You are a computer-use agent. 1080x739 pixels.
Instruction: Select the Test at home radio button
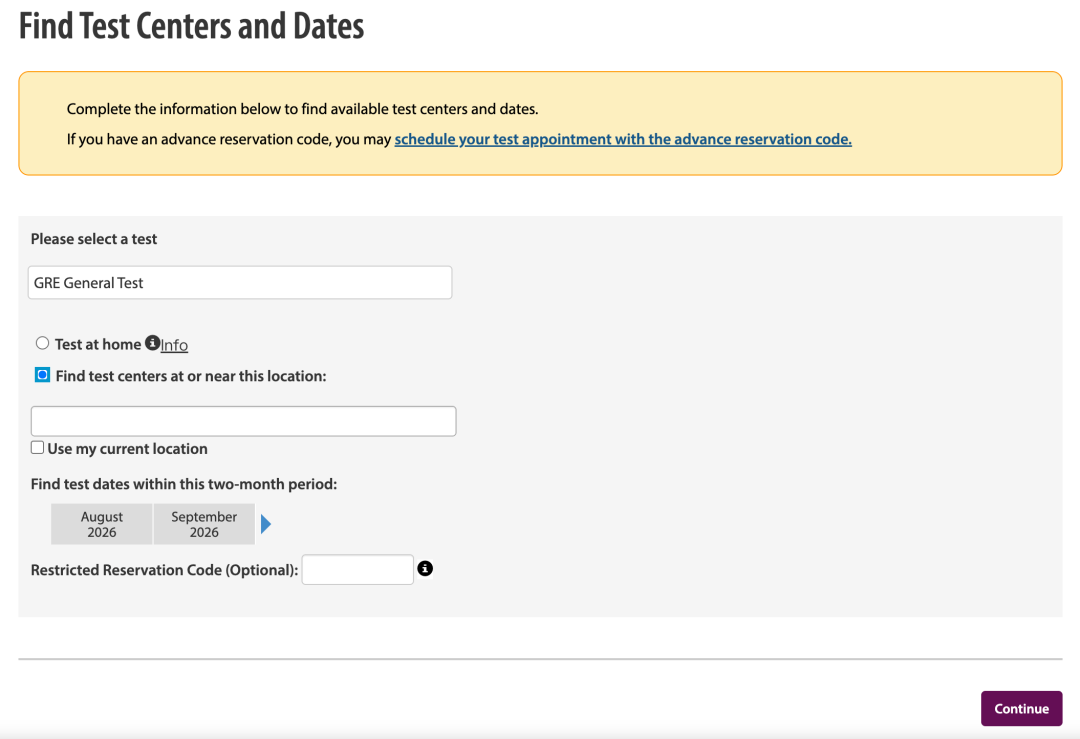pyautogui.click(x=43, y=343)
